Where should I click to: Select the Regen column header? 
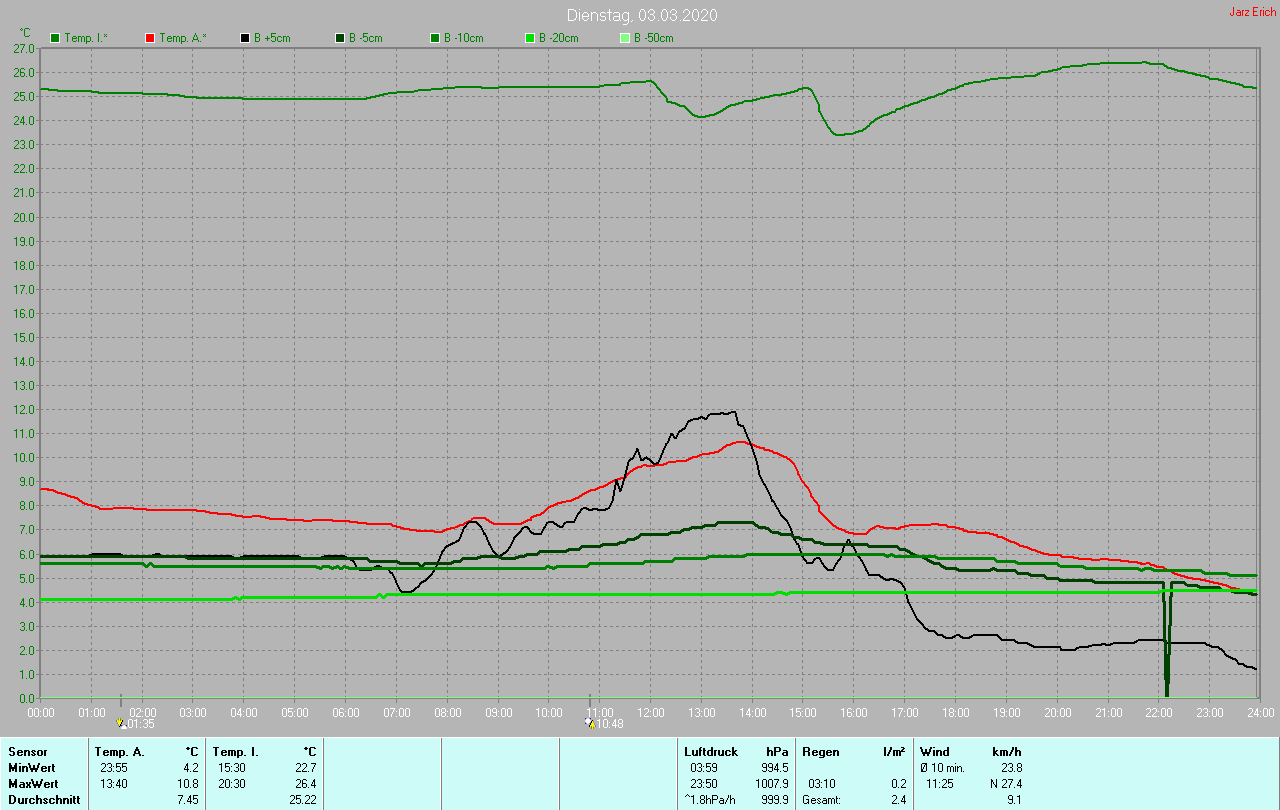[819, 751]
